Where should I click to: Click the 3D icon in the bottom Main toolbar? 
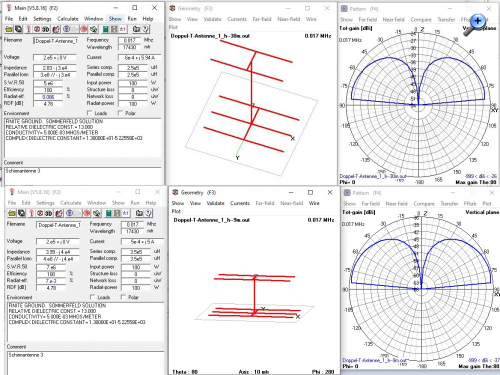(x=49, y=213)
